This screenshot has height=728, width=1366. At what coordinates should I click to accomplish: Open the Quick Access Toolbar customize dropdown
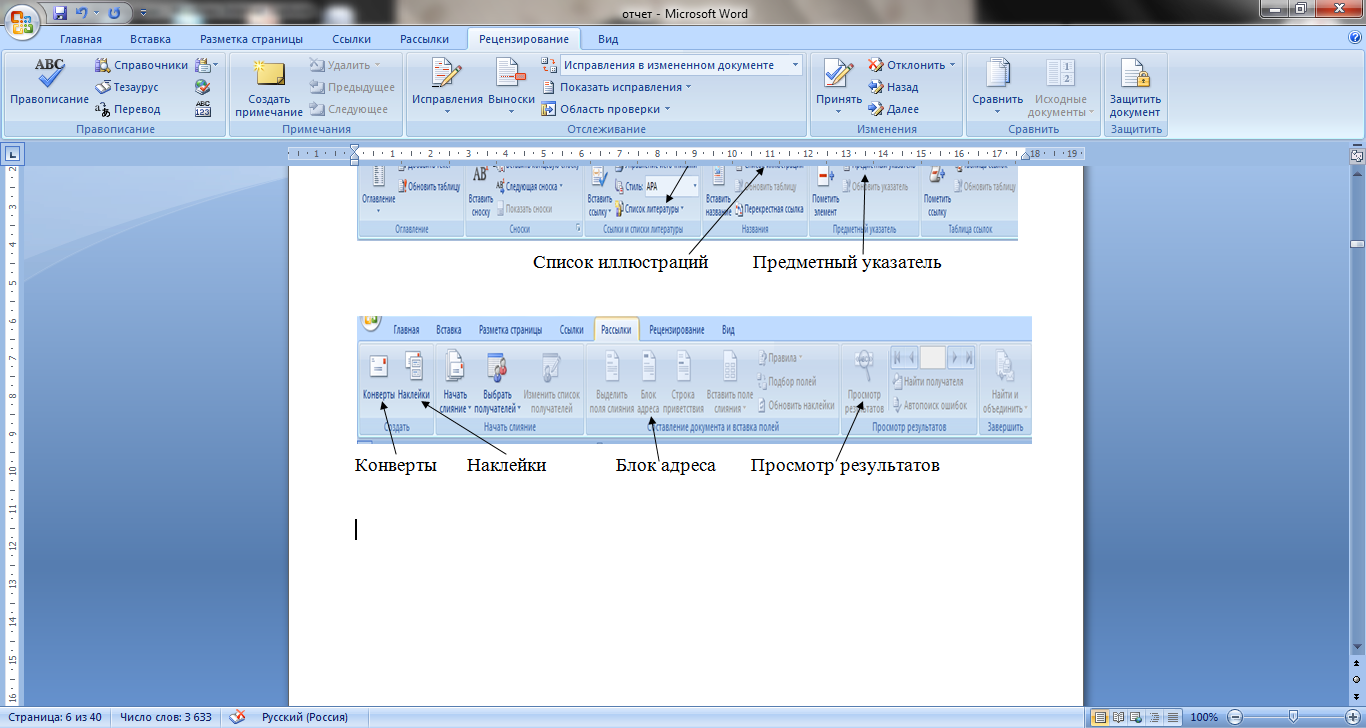(x=141, y=13)
